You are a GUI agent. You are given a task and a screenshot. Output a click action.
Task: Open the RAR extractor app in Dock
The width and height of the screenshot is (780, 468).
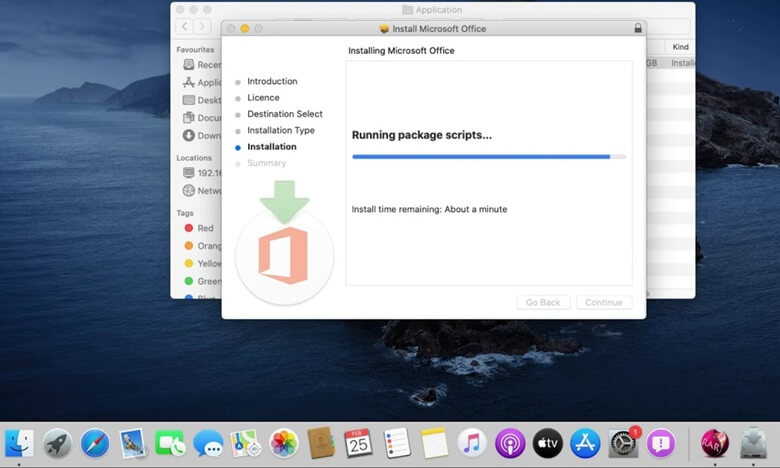715,443
